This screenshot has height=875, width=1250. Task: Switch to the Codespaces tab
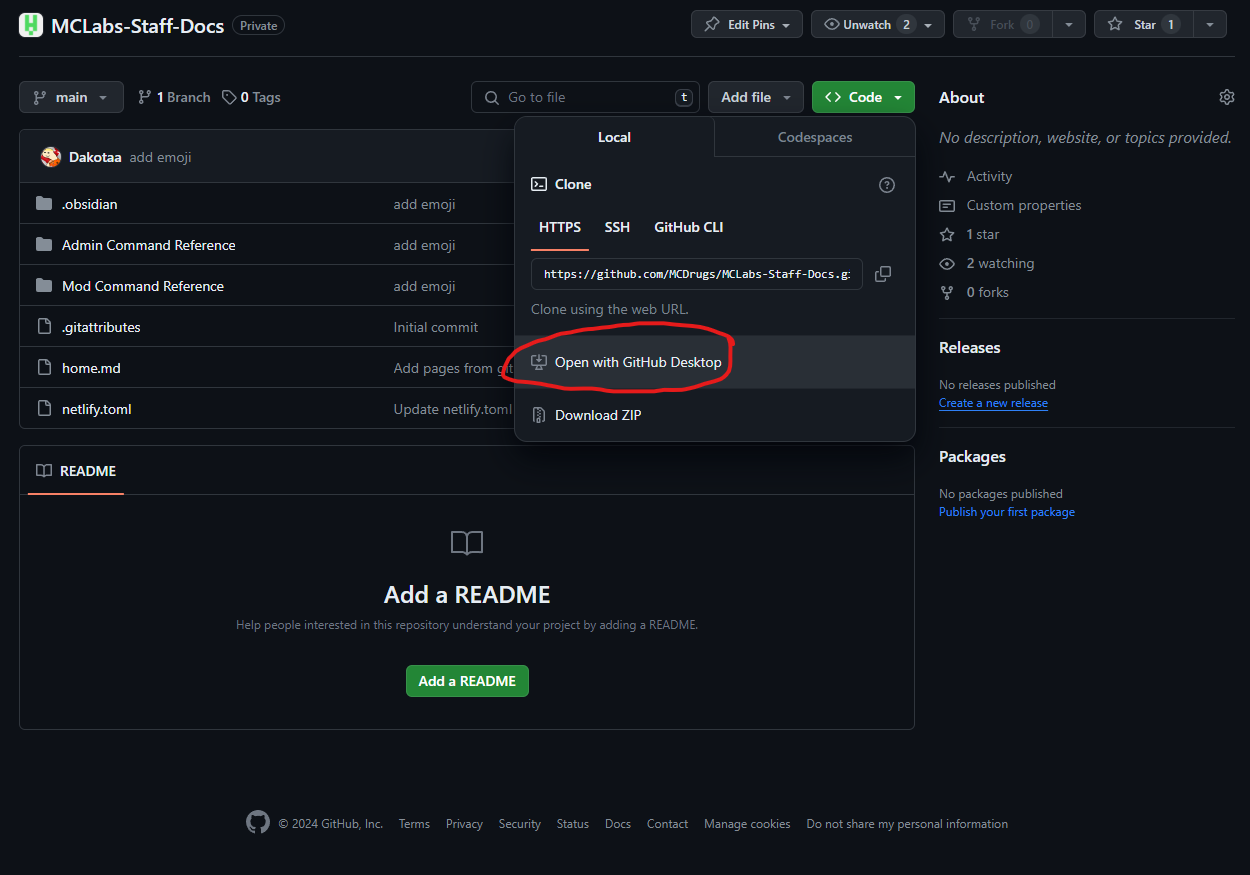pyautogui.click(x=815, y=137)
